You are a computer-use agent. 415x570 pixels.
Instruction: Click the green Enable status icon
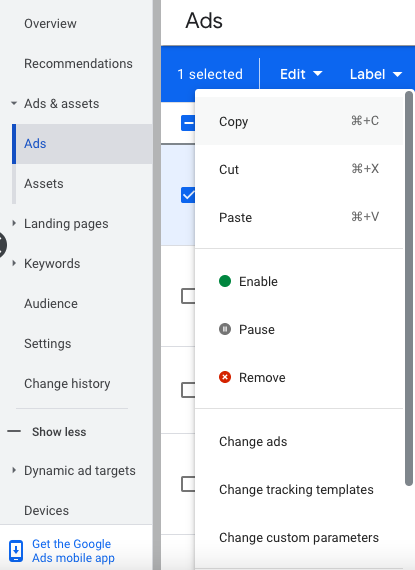coord(225,281)
